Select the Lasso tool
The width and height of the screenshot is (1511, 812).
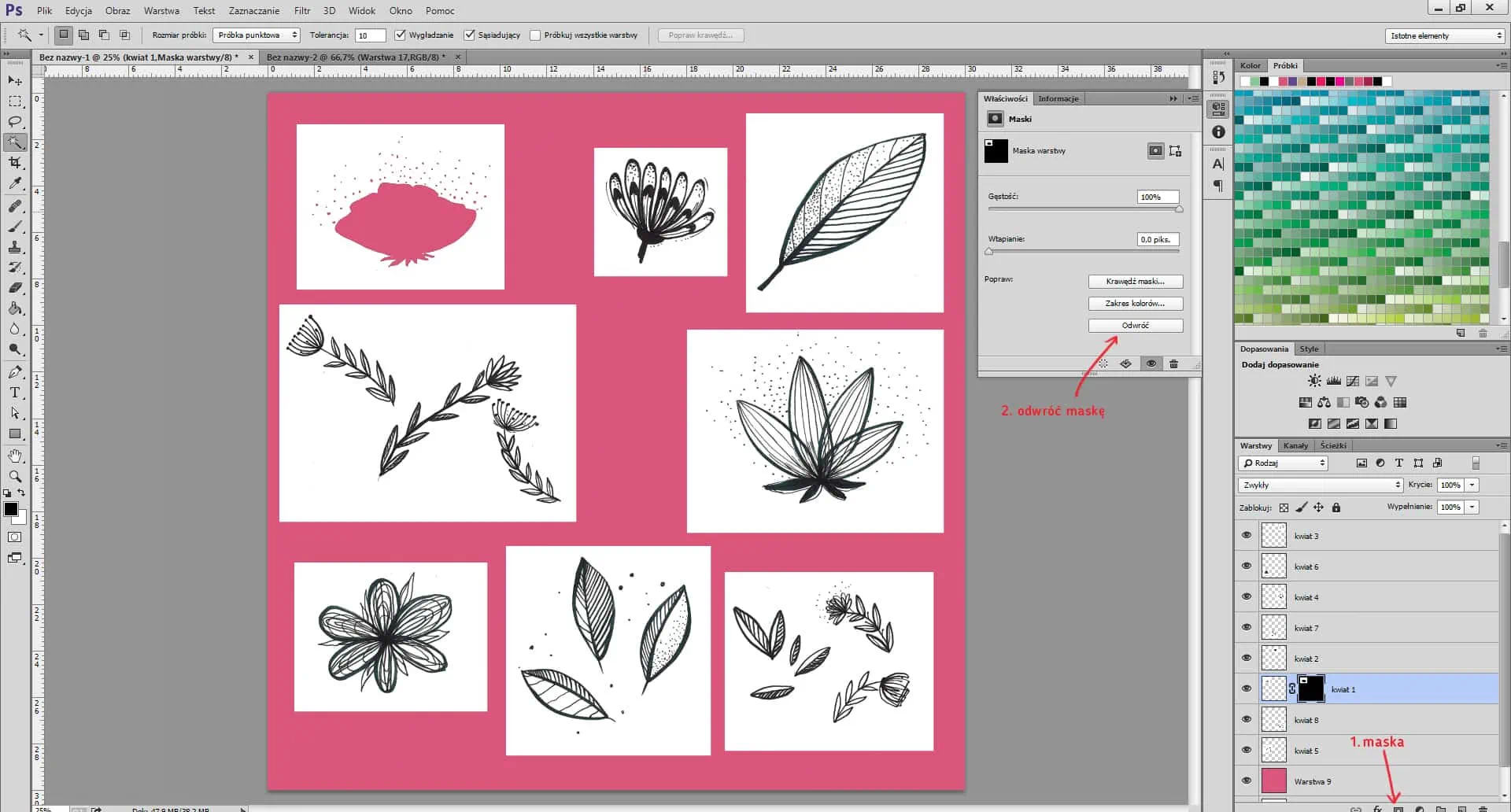[x=15, y=122]
